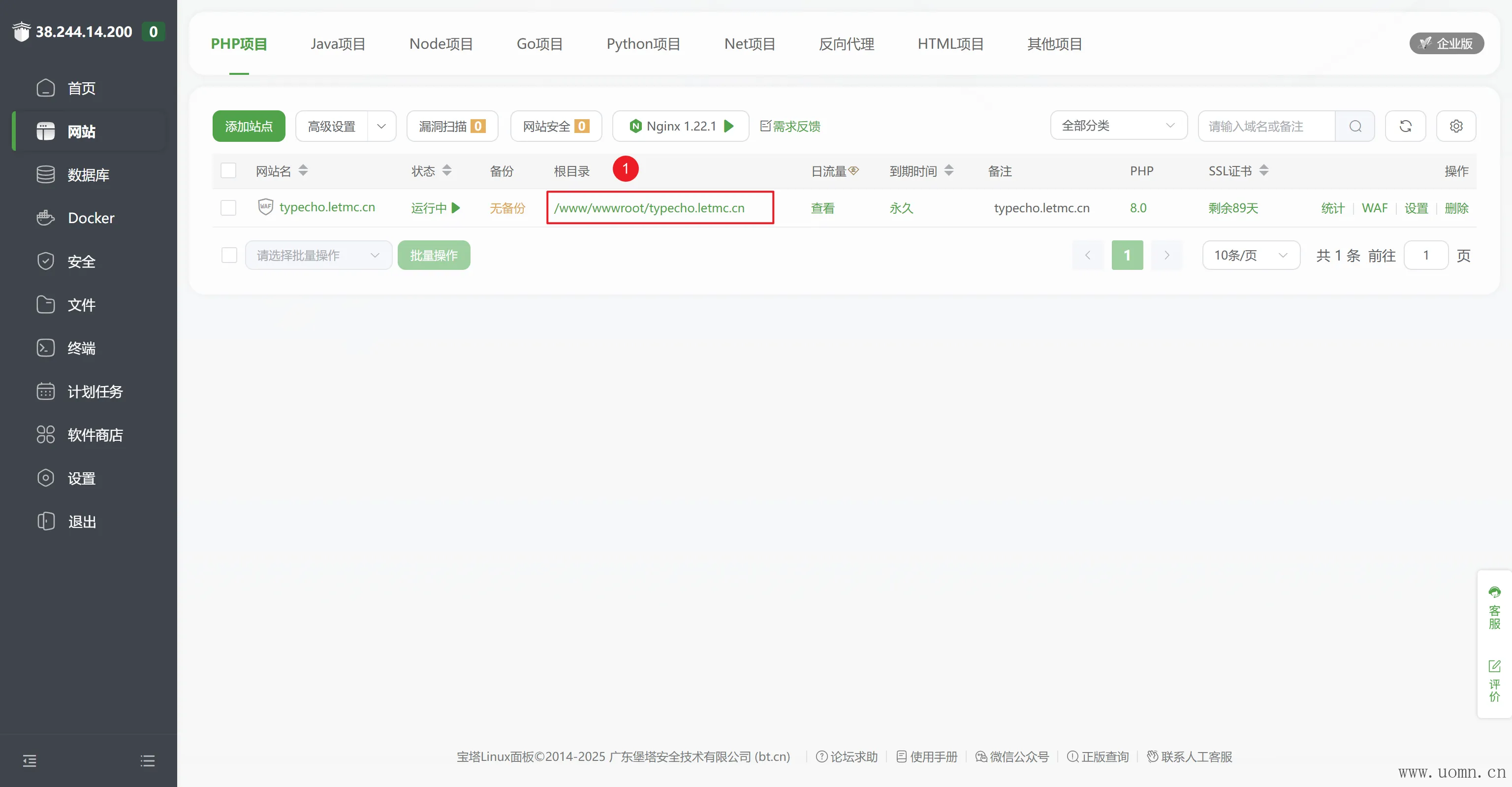Open the all categories dropdown
Viewport: 1512px width, 787px height.
click(x=1118, y=126)
